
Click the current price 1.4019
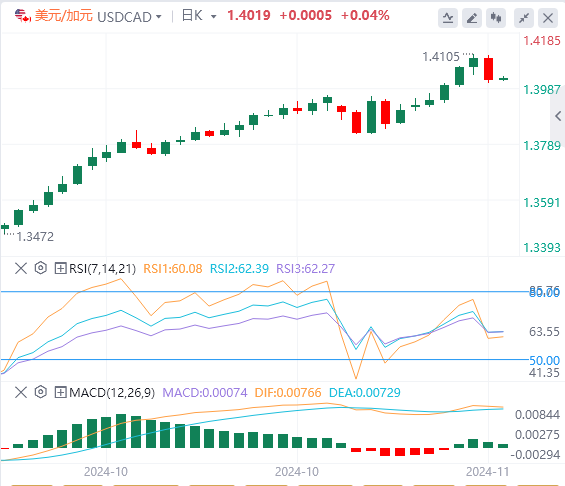(x=249, y=15)
